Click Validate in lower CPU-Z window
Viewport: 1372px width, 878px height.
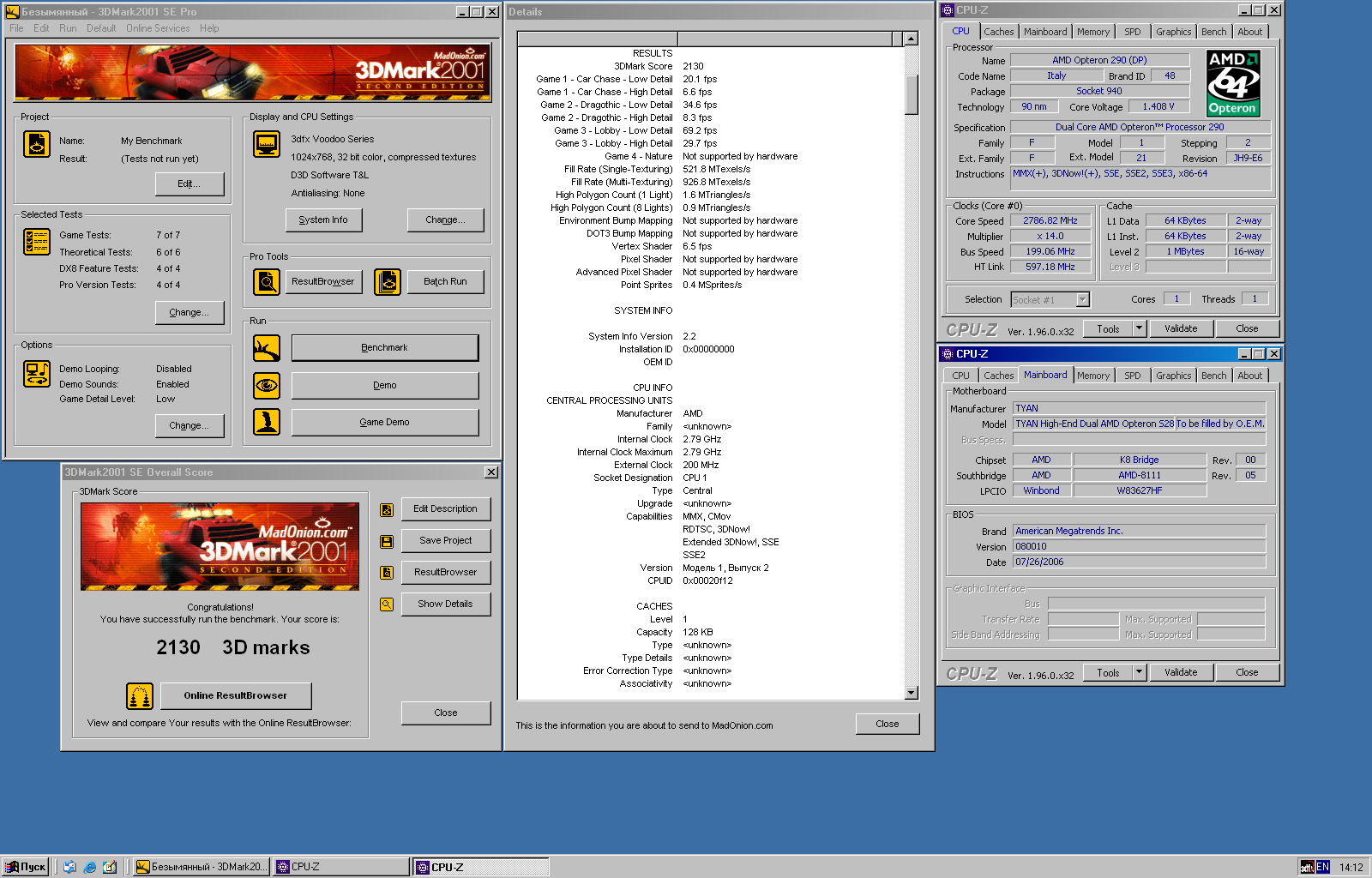coord(1181,672)
